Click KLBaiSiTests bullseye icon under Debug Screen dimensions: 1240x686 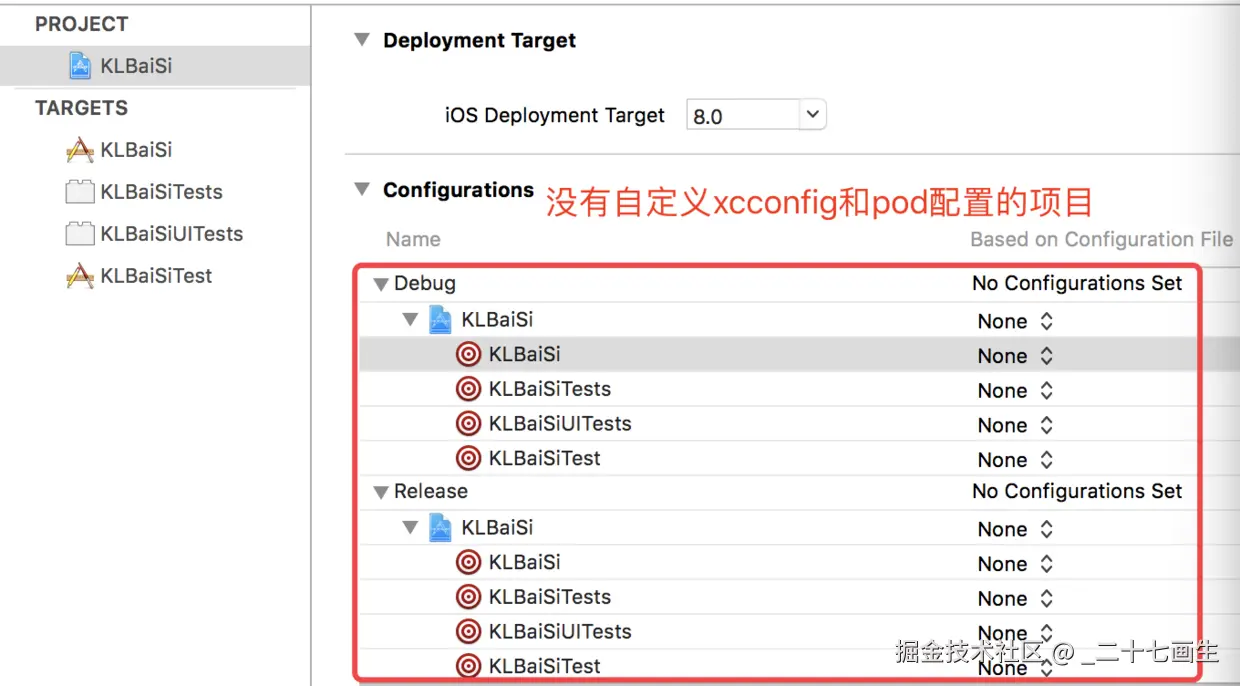tap(468, 389)
